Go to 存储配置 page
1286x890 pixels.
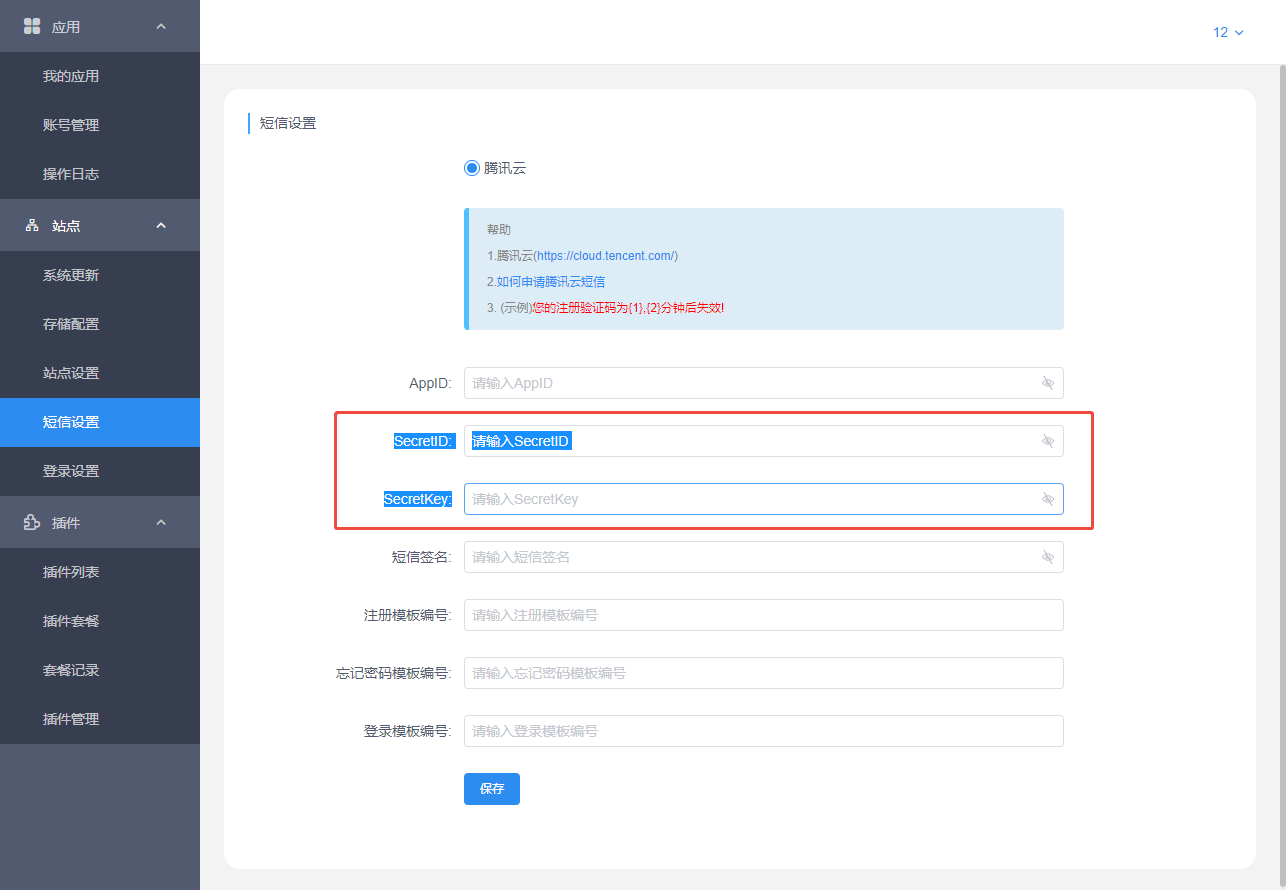pos(100,324)
